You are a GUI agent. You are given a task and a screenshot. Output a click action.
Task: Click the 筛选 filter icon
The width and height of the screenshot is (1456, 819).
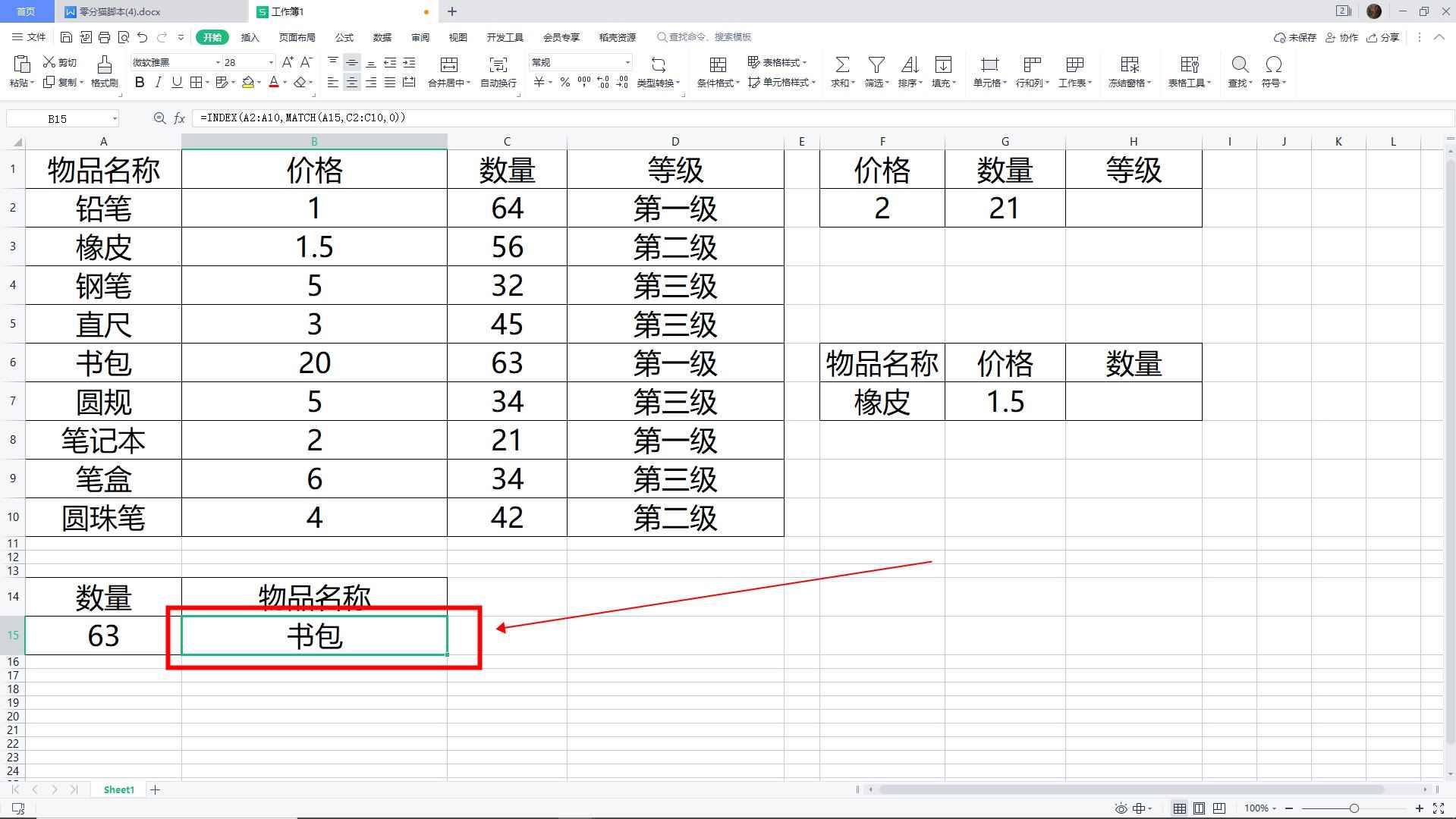point(876,67)
